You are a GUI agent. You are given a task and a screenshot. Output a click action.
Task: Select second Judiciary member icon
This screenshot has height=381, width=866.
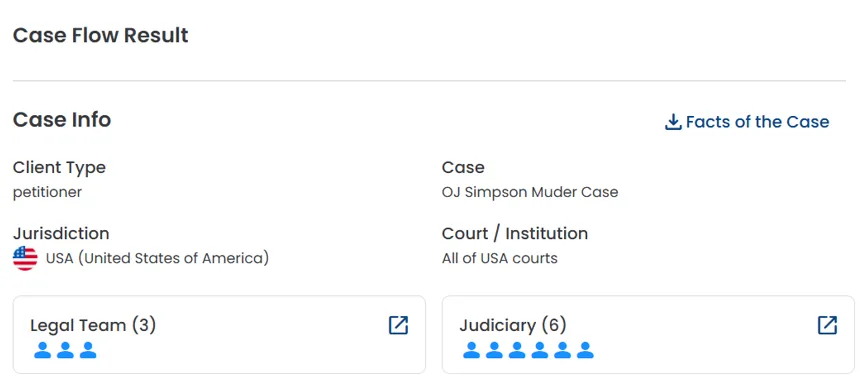494,350
